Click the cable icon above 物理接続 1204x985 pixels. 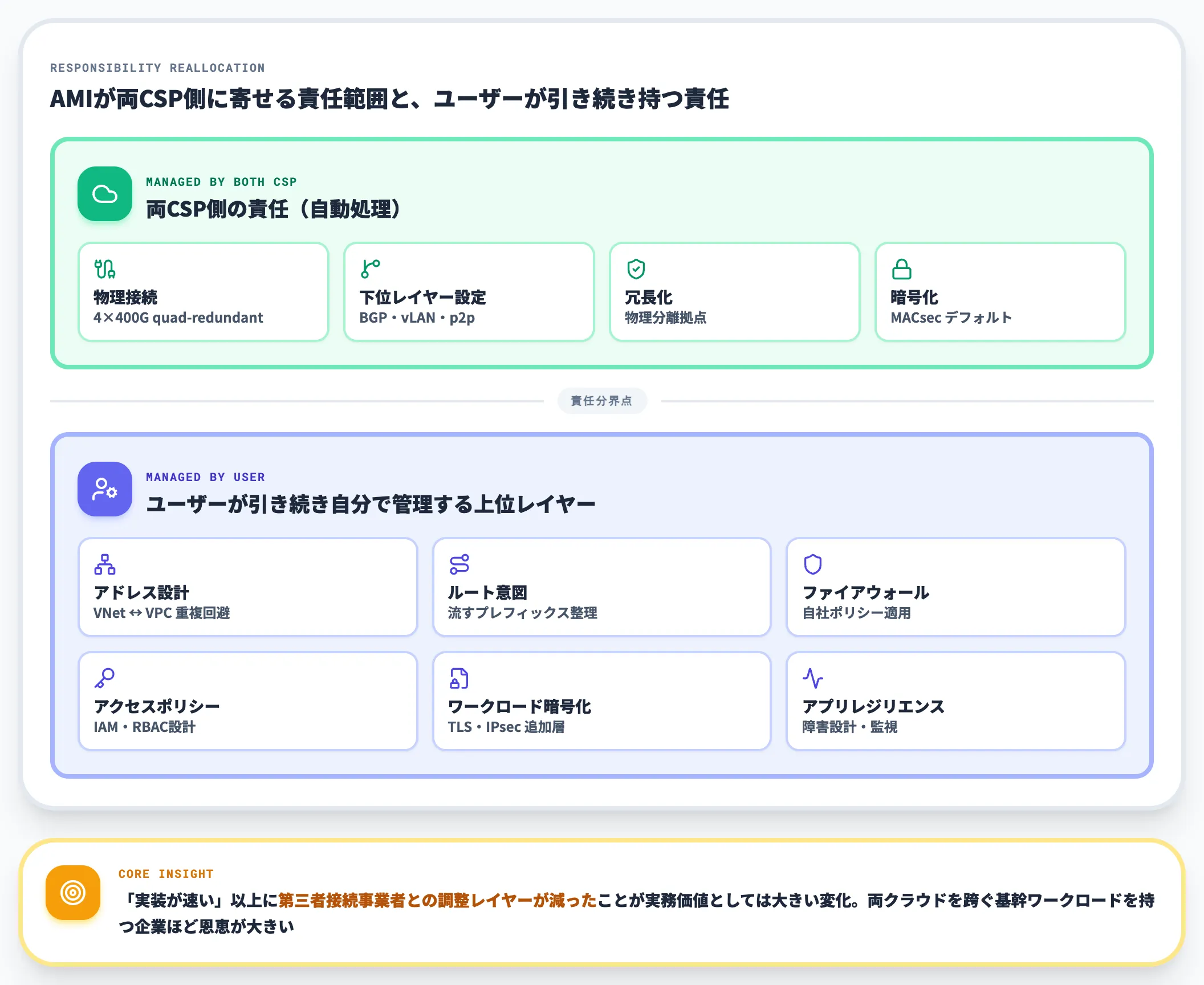pyautogui.click(x=105, y=269)
